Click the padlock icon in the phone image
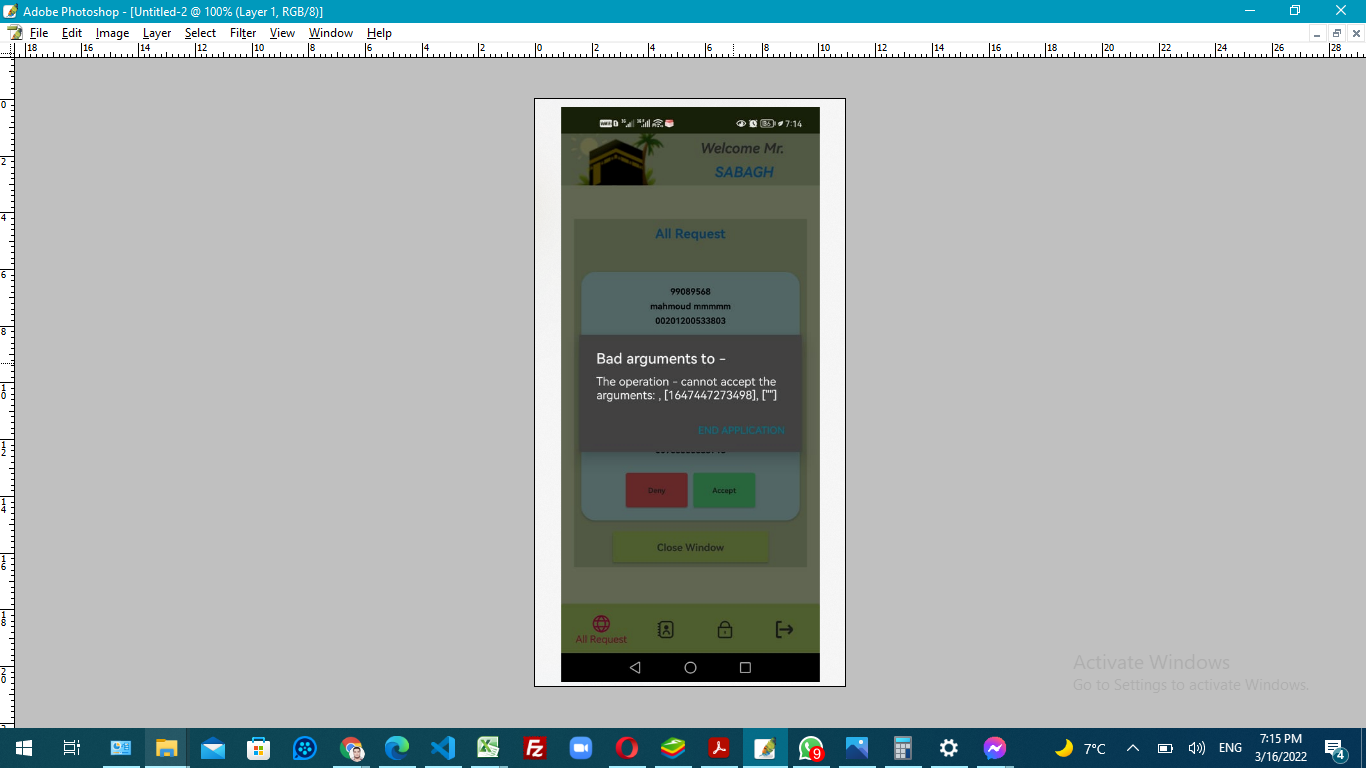1366x768 pixels. pyautogui.click(x=725, y=629)
